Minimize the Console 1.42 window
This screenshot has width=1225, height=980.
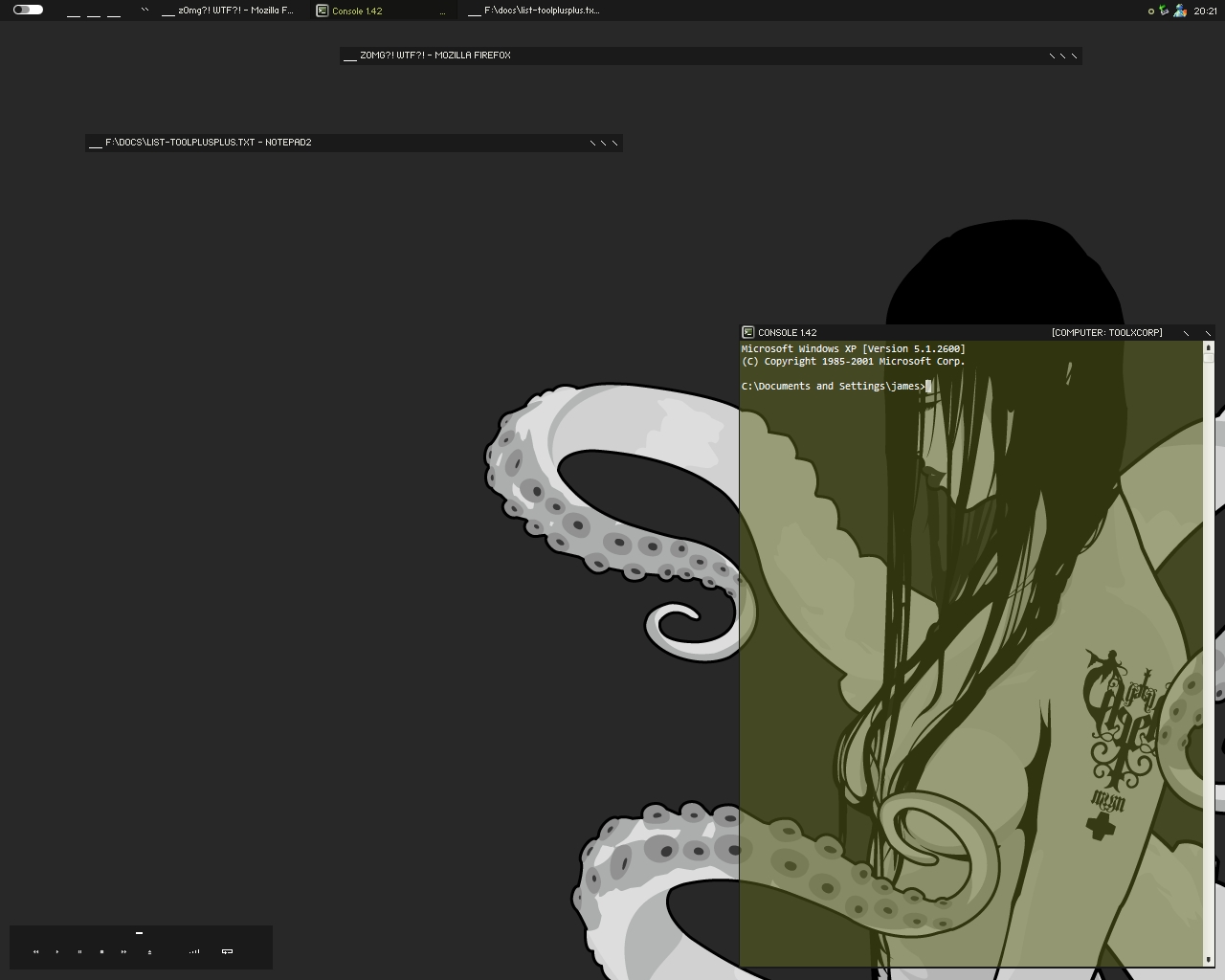point(1187,333)
